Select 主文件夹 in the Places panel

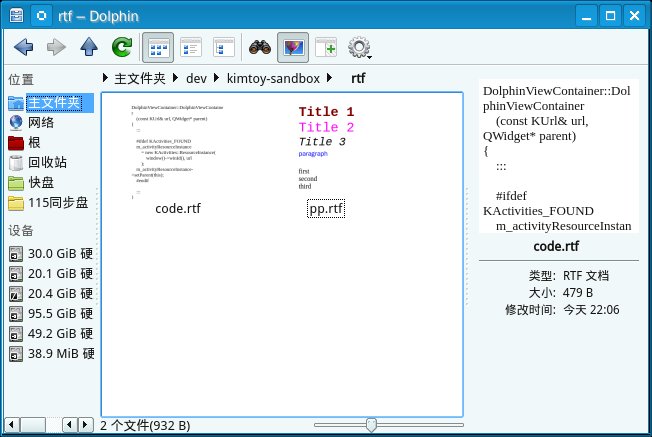[x=51, y=103]
